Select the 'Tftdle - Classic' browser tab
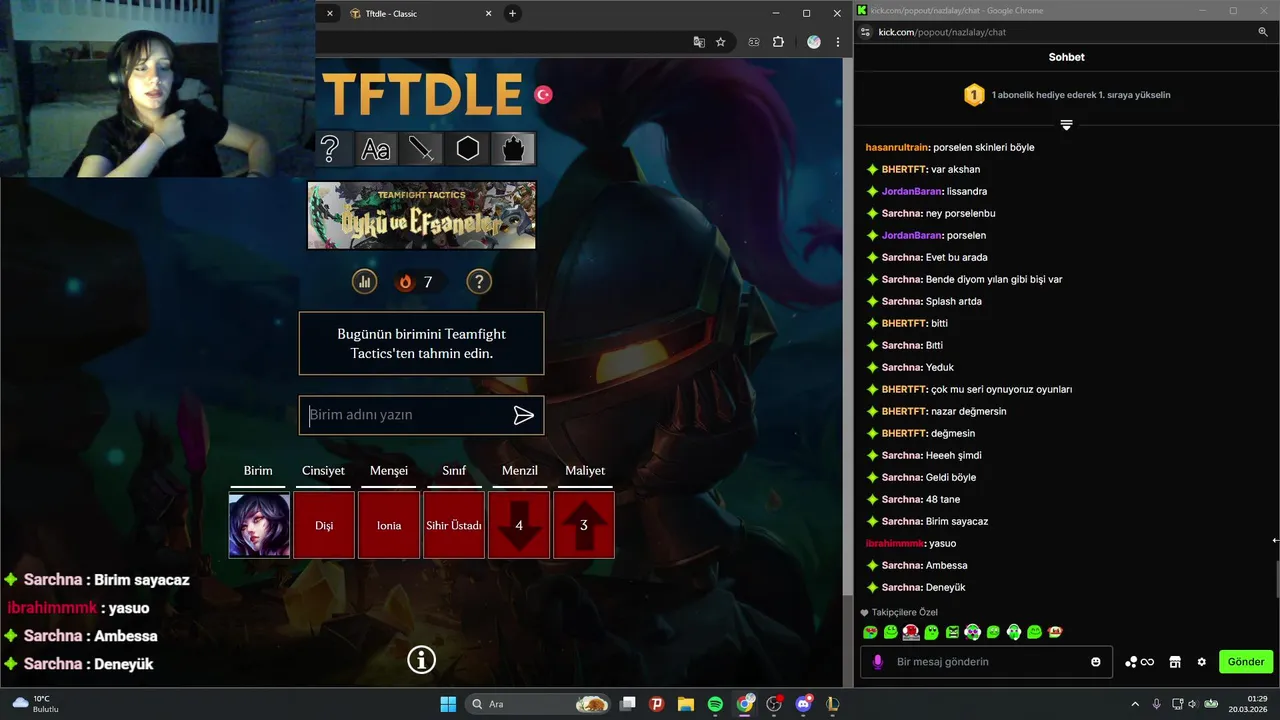 tap(420, 14)
